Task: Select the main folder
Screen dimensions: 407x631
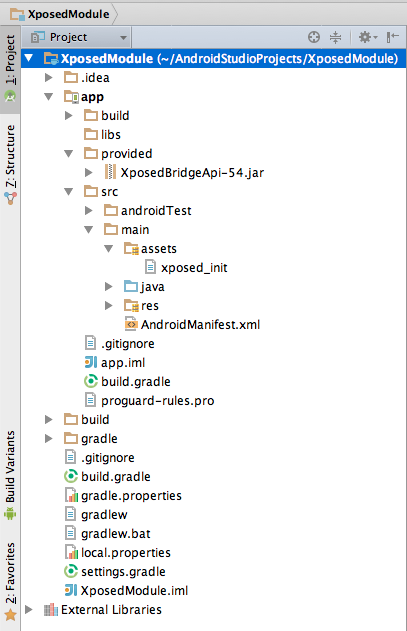Action: pos(135,230)
